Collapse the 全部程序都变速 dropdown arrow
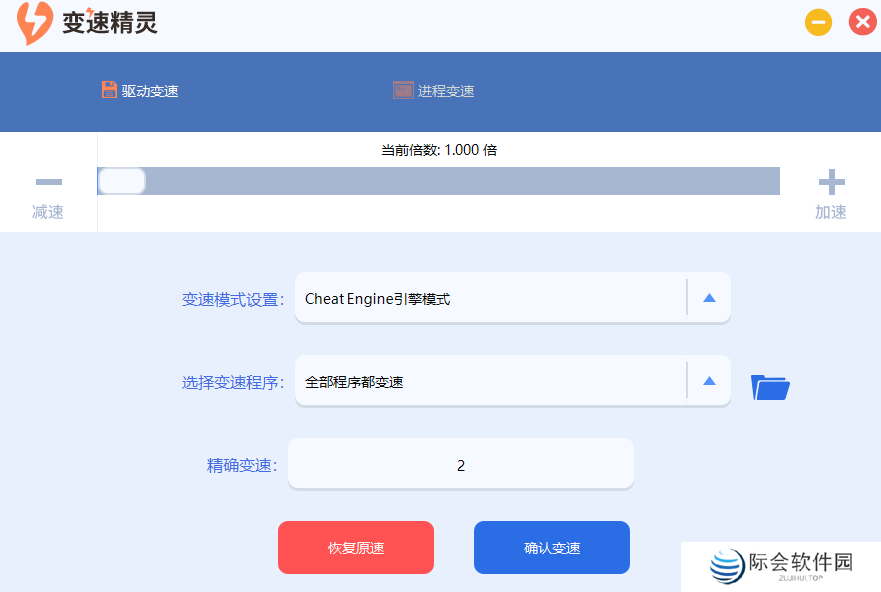Image resolution: width=881 pixels, height=592 pixels. [712, 381]
